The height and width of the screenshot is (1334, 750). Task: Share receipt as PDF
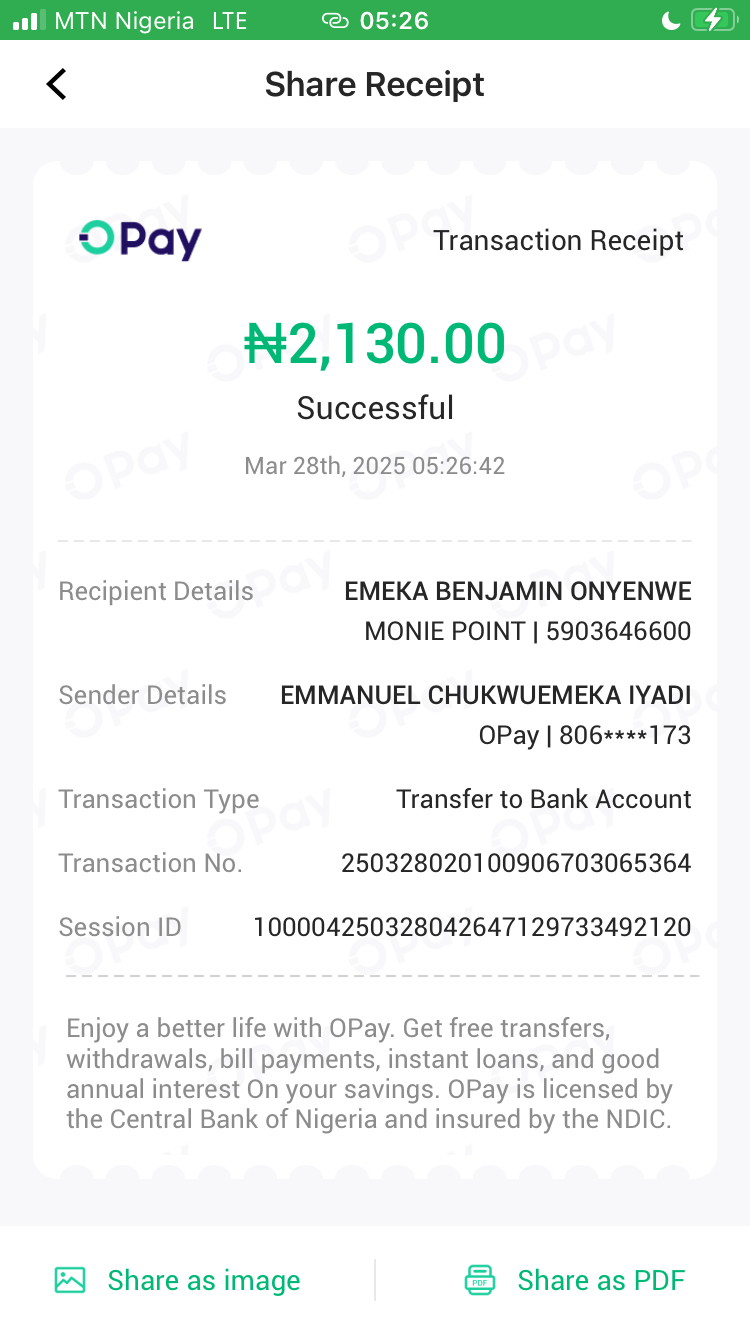pos(601,1280)
